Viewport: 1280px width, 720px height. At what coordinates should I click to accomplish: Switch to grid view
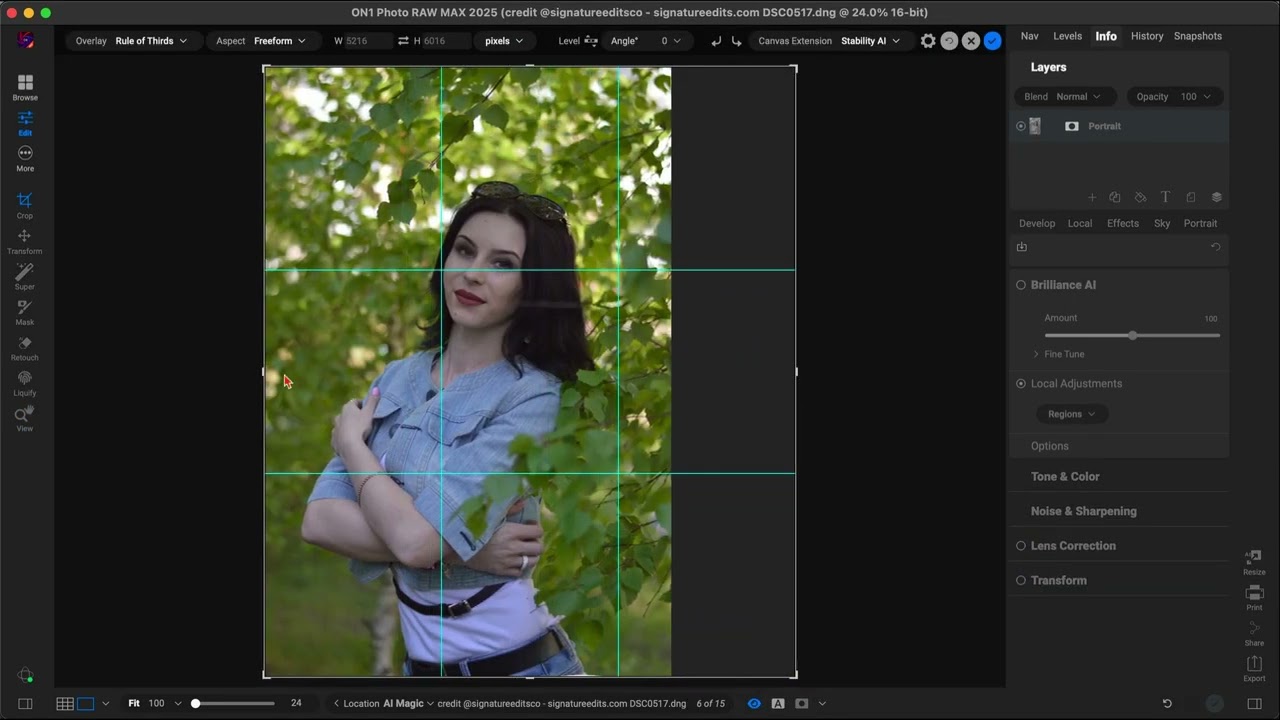(x=65, y=704)
